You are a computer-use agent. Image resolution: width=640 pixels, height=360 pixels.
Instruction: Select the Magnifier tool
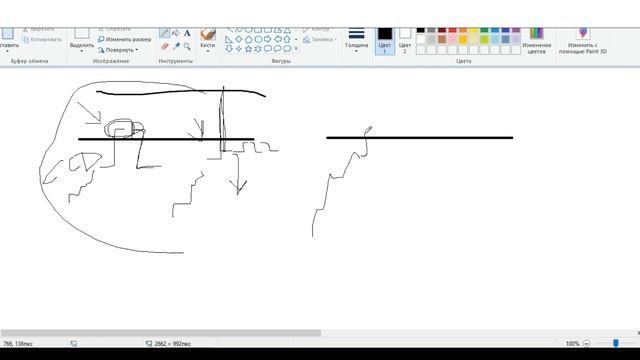click(187, 47)
